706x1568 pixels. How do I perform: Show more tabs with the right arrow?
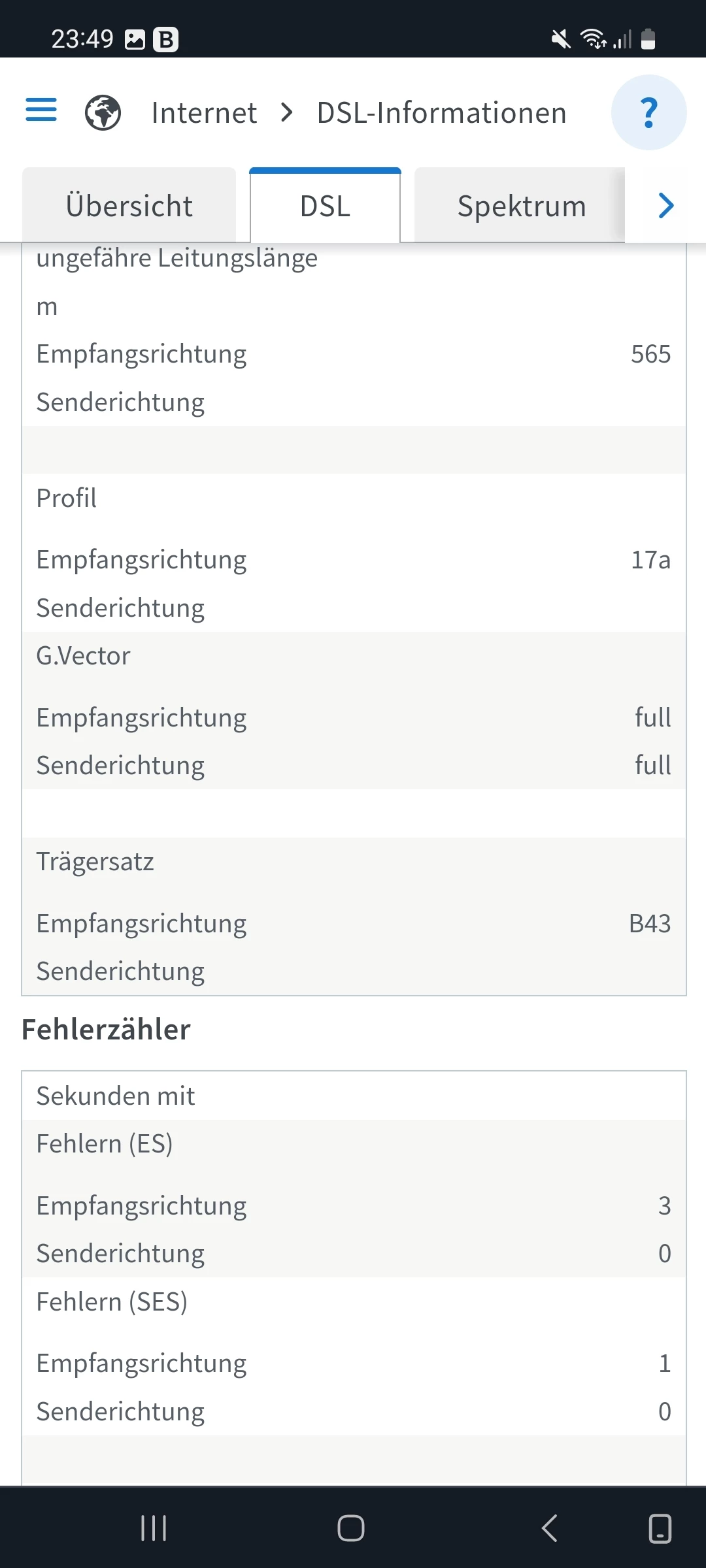click(665, 205)
